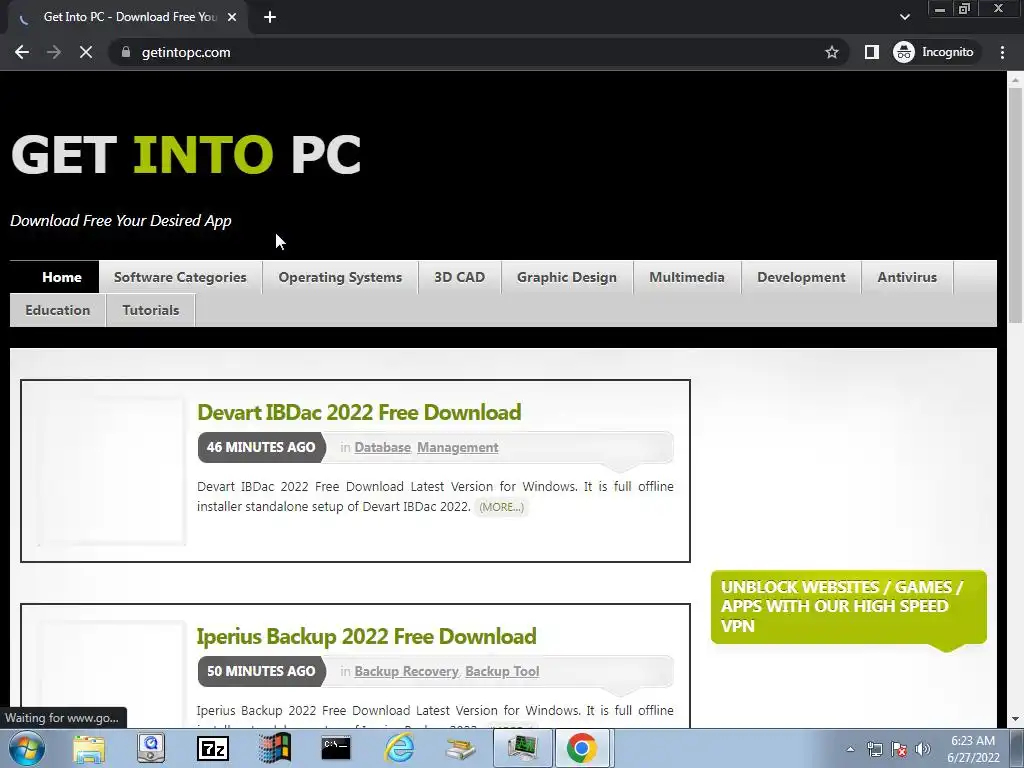Open Windows Start button

point(27,748)
